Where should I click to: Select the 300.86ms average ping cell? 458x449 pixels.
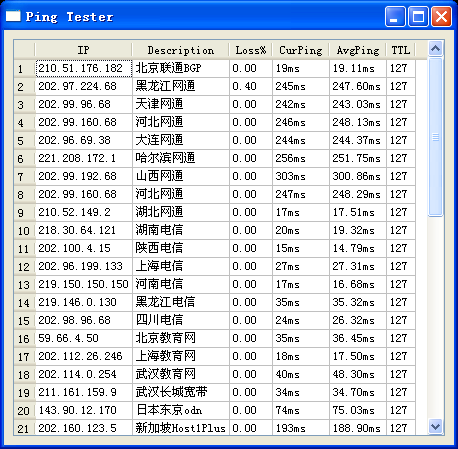pyautogui.click(x=358, y=176)
